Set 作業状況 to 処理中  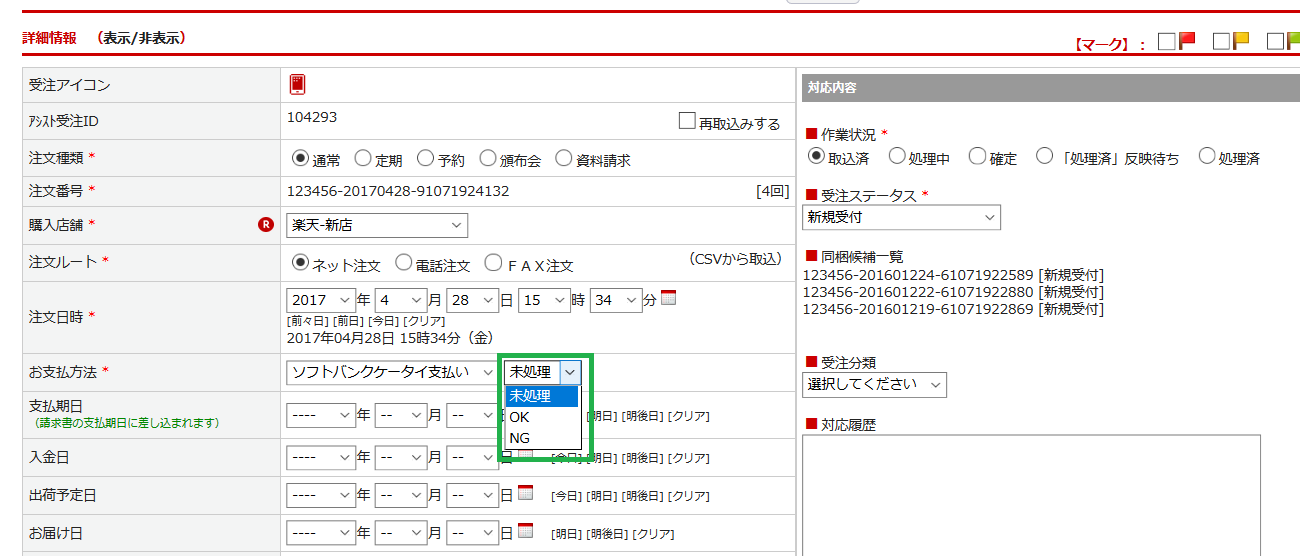pos(897,156)
